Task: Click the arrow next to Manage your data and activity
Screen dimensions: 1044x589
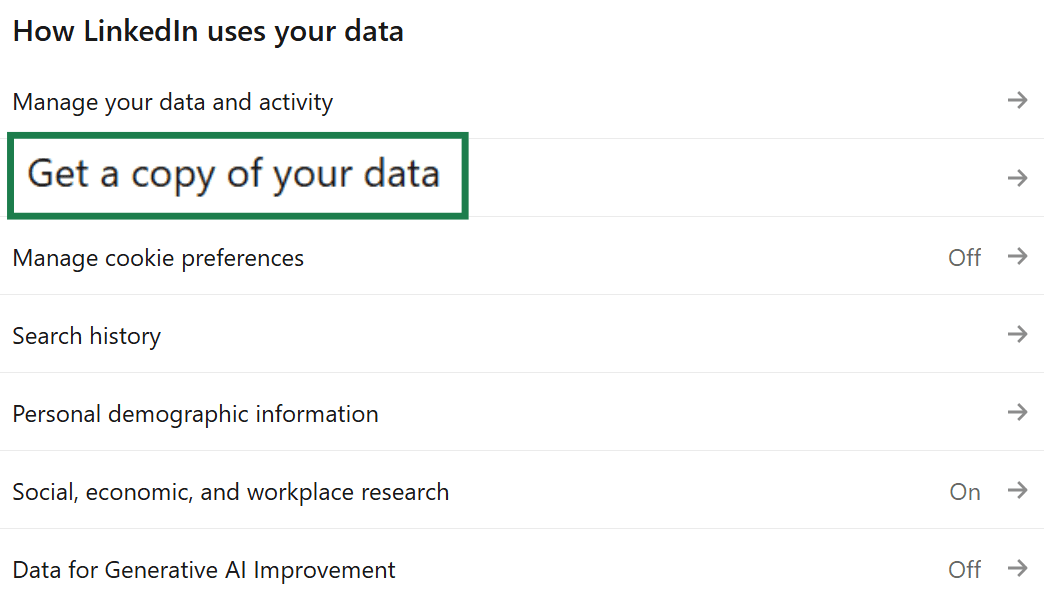Action: (1017, 100)
